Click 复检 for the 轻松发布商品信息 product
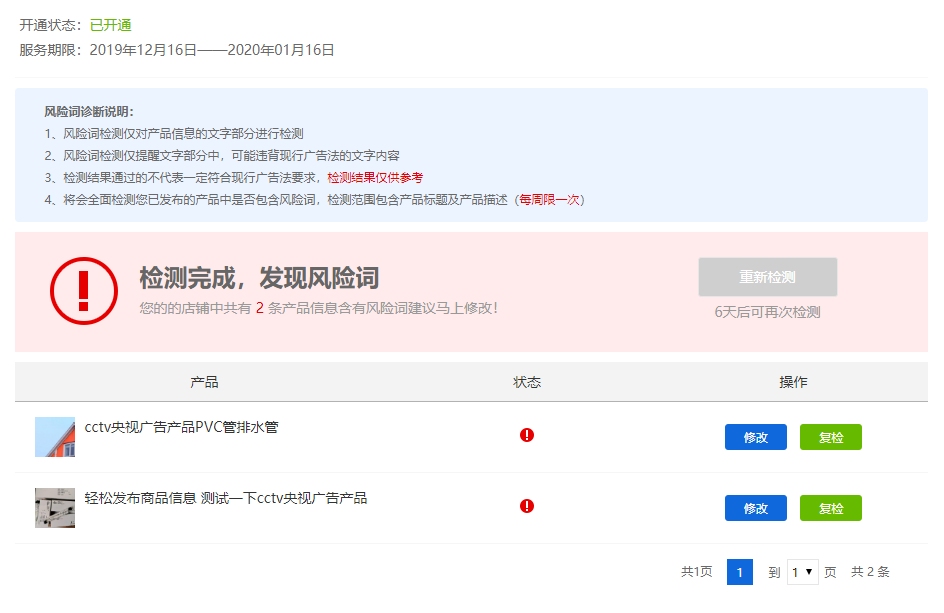The height and width of the screenshot is (613, 944). coord(830,508)
